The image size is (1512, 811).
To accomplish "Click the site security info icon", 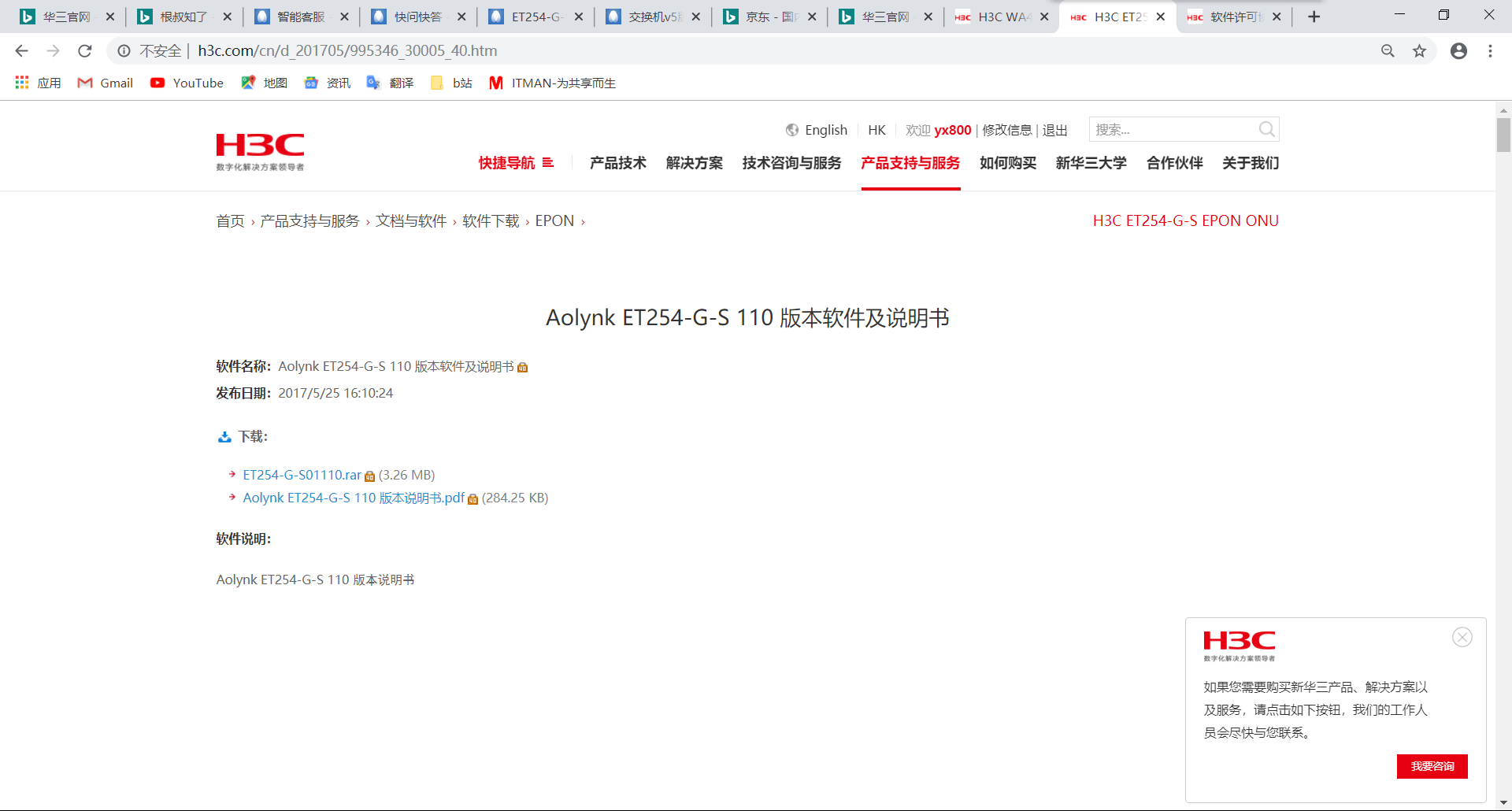I will pos(124,51).
